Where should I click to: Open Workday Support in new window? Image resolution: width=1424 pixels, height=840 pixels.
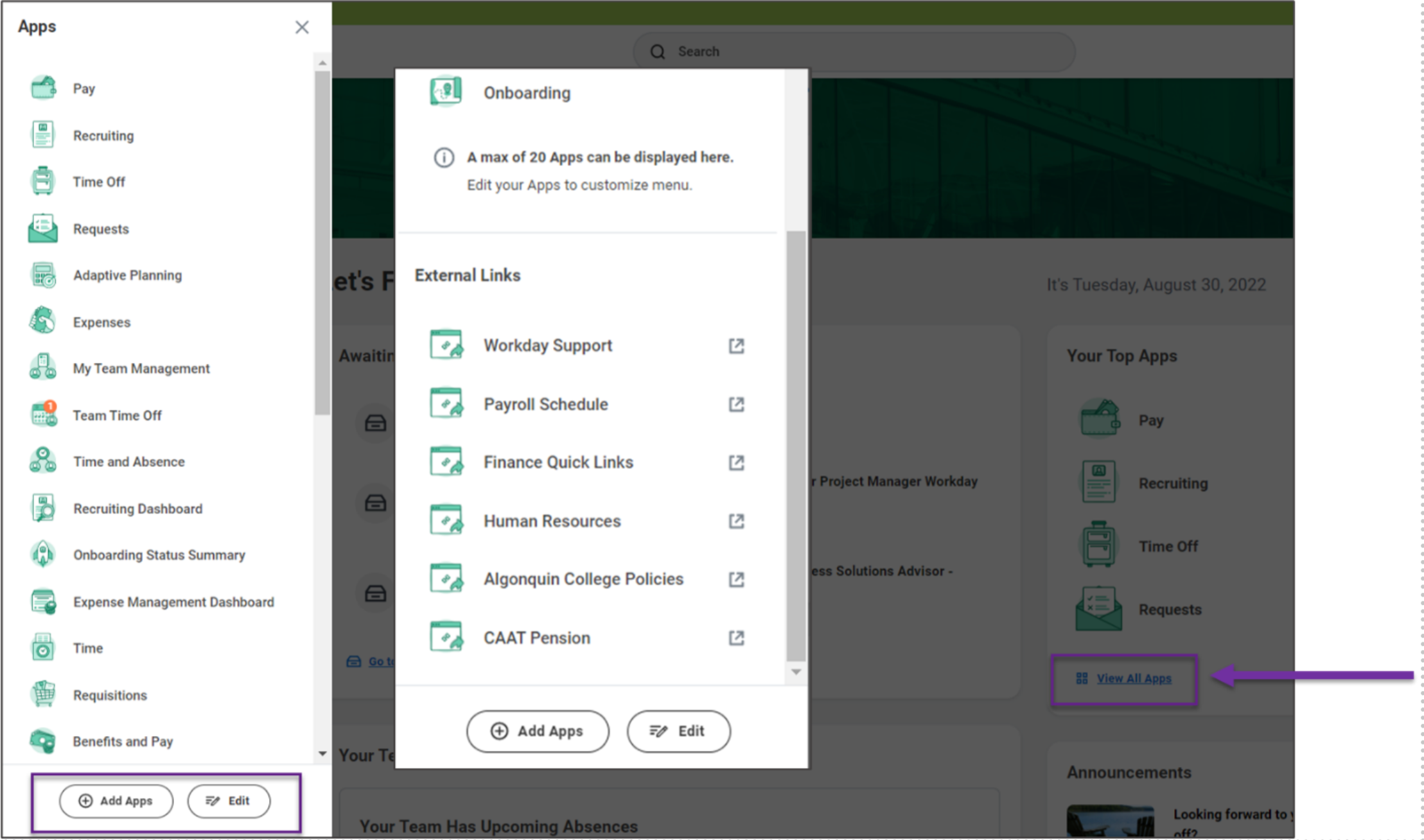(x=547, y=345)
